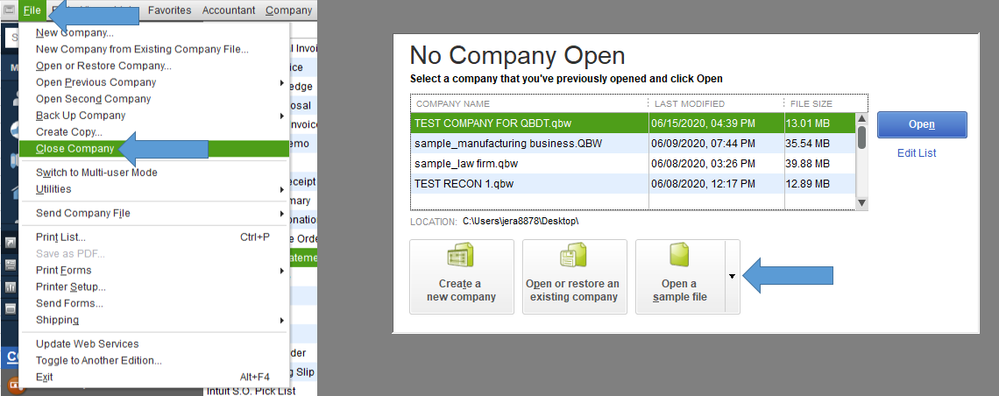Expand the Utilities submenu

[282, 190]
